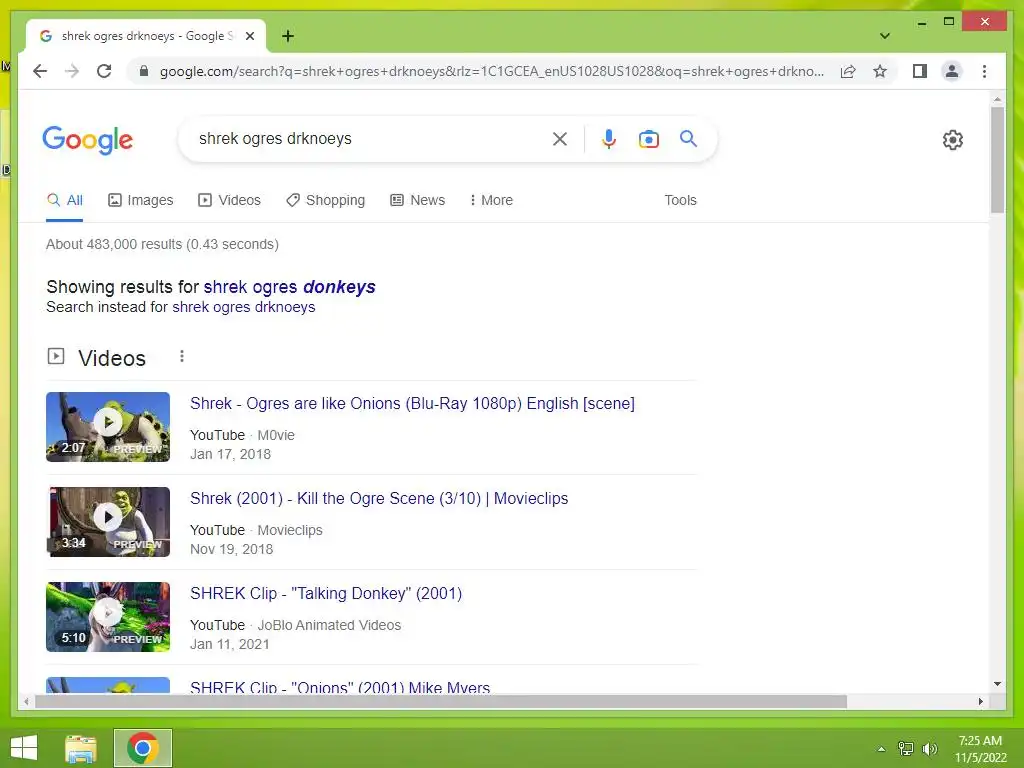
Task: Open the network tray icon
Action: tap(906, 749)
